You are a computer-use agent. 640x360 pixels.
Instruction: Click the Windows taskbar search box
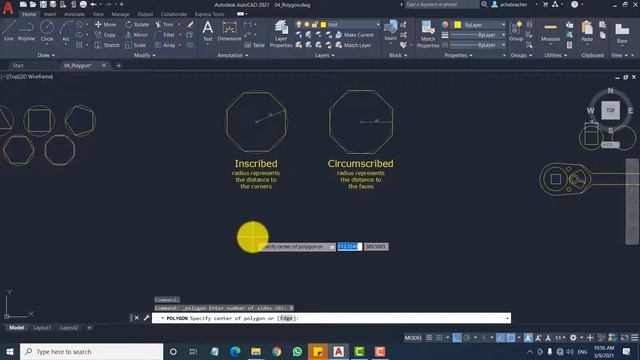click(91, 351)
